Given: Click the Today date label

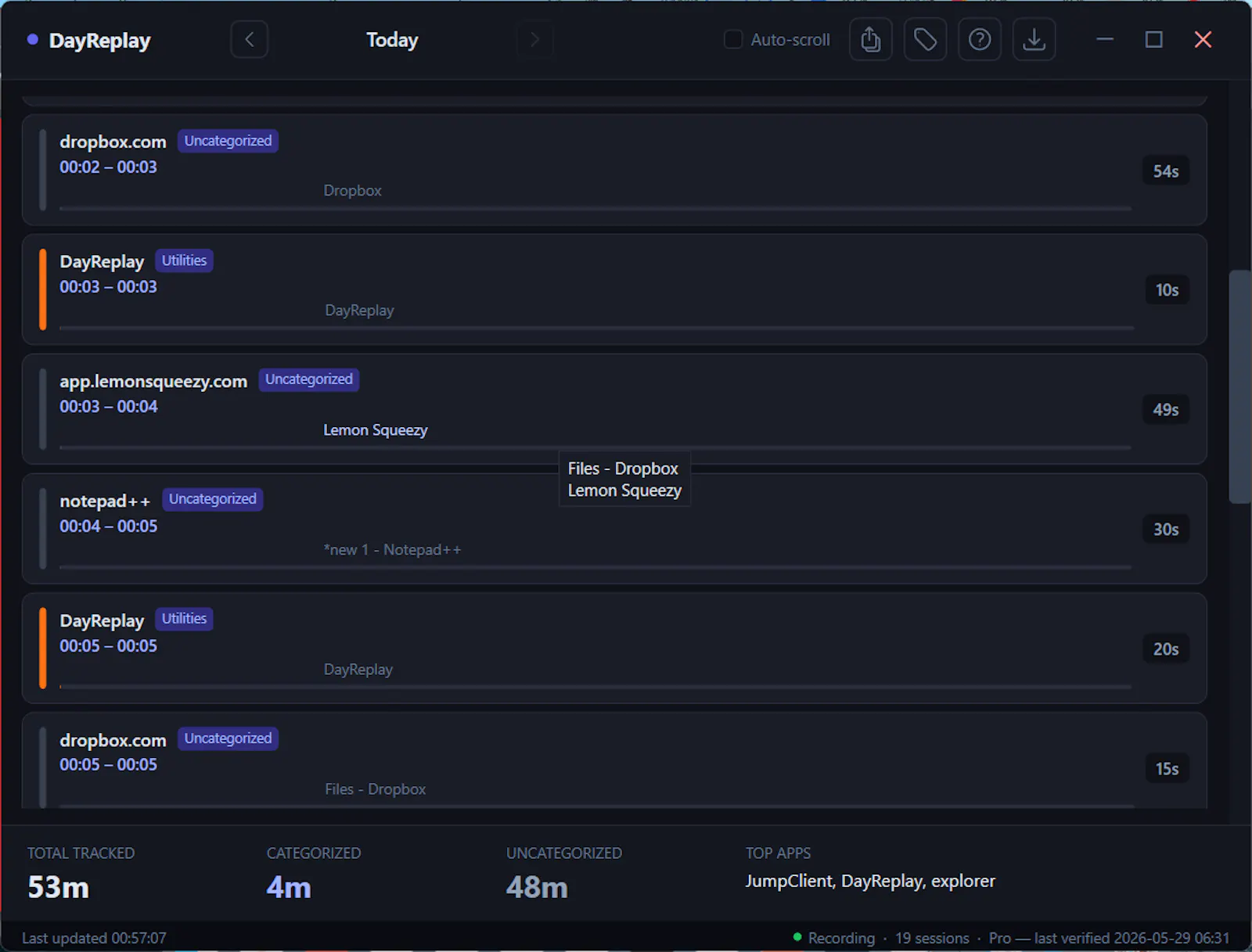Looking at the screenshot, I should pos(392,40).
